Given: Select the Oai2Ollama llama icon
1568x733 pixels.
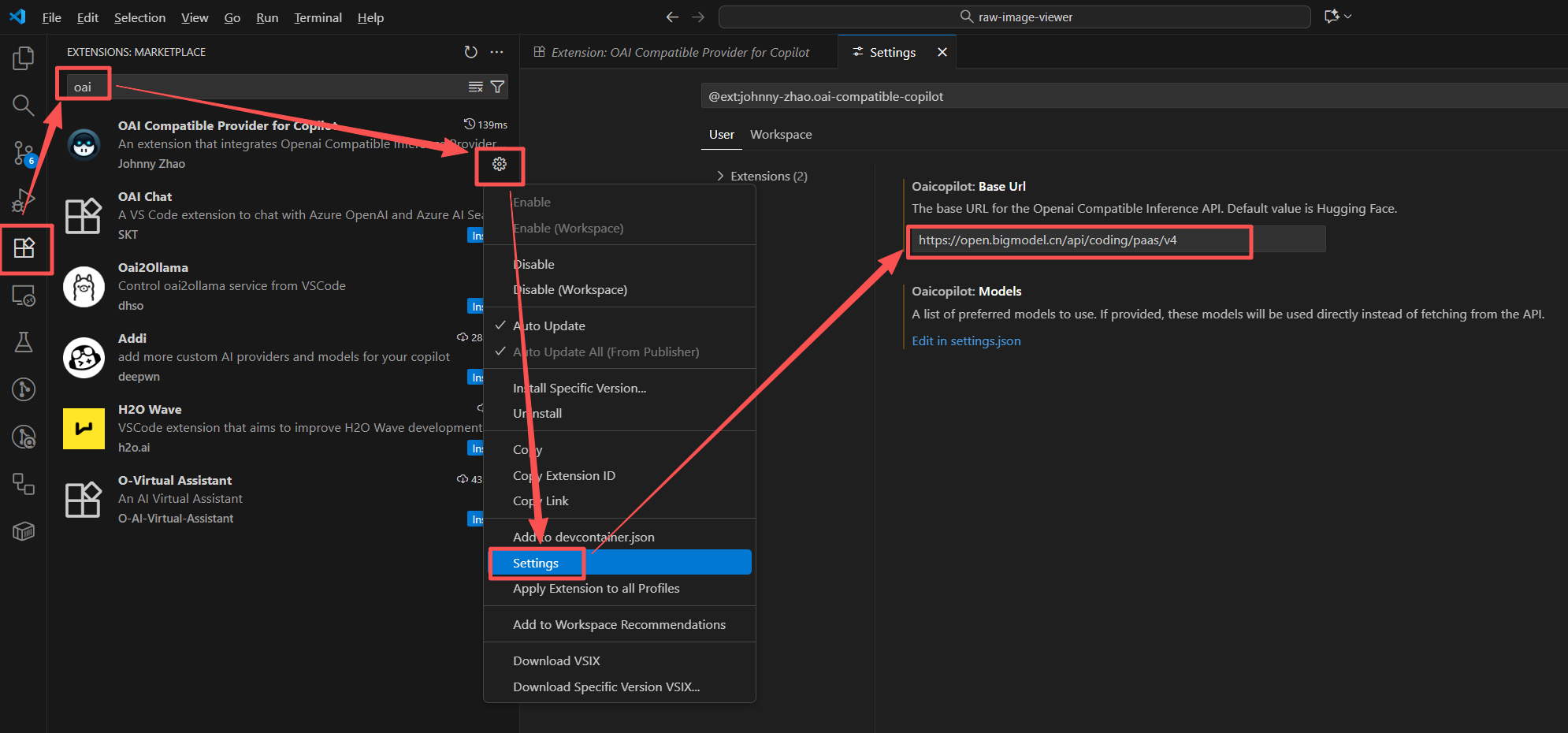Looking at the screenshot, I should tap(84, 287).
